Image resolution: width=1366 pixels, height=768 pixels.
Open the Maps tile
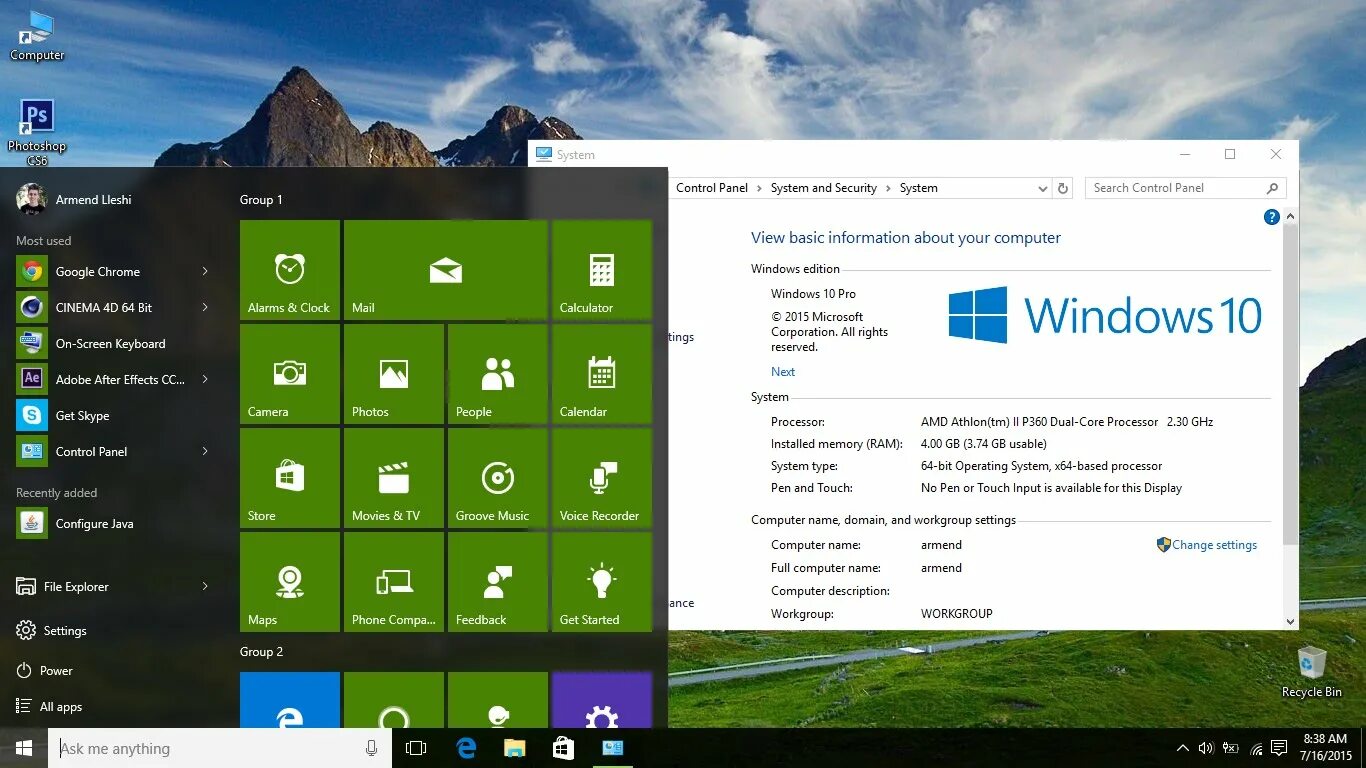290,582
